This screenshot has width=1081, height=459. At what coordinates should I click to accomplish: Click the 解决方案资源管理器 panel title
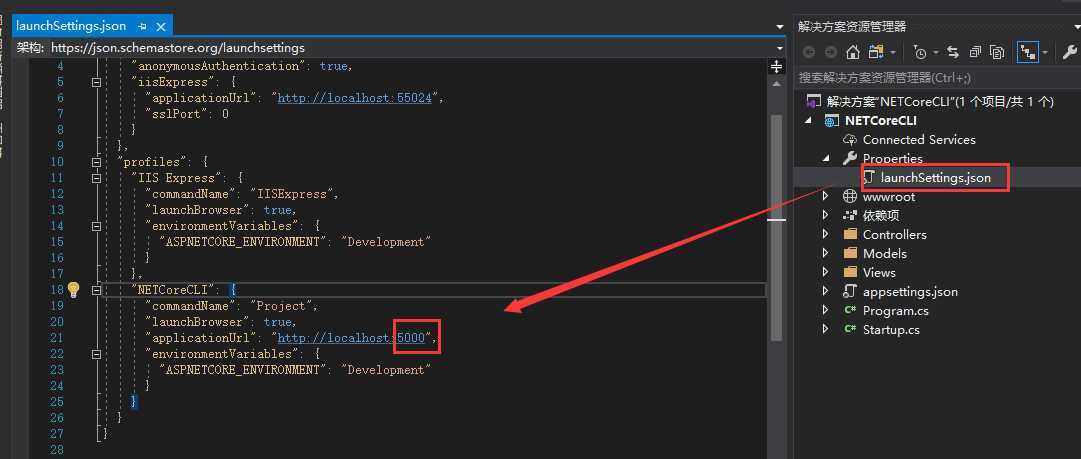[852, 27]
